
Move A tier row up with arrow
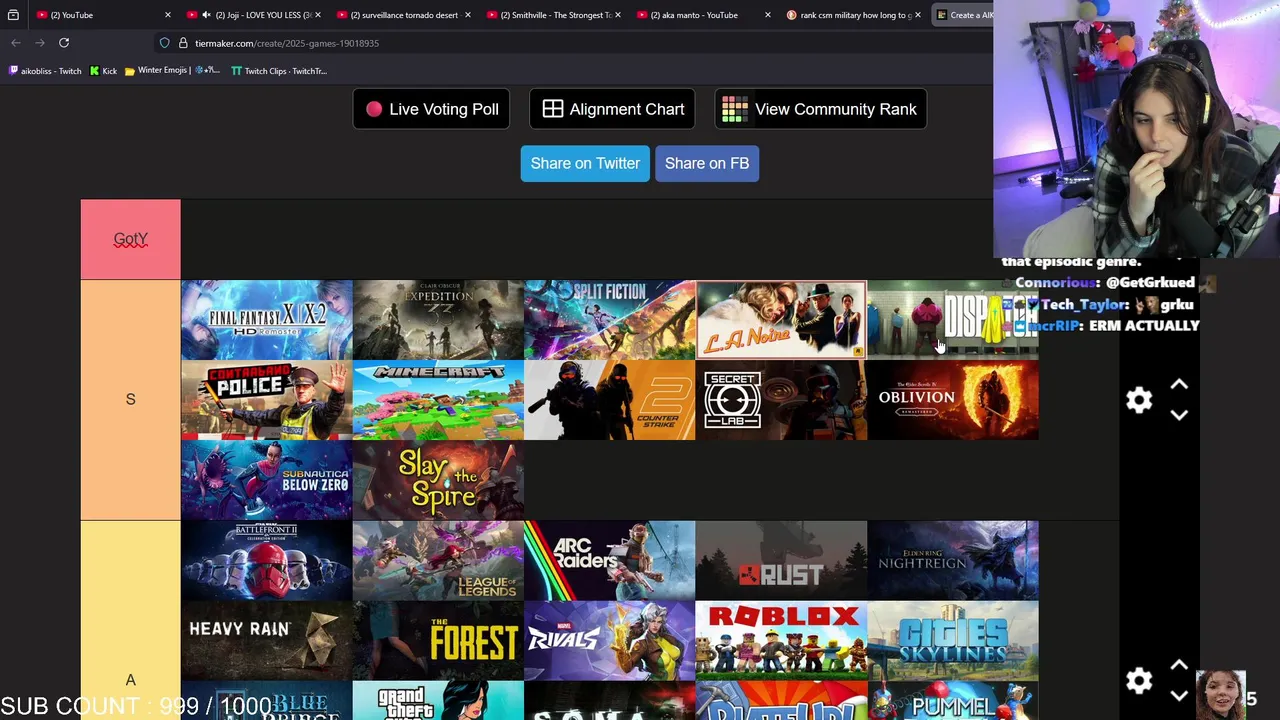(x=1179, y=665)
